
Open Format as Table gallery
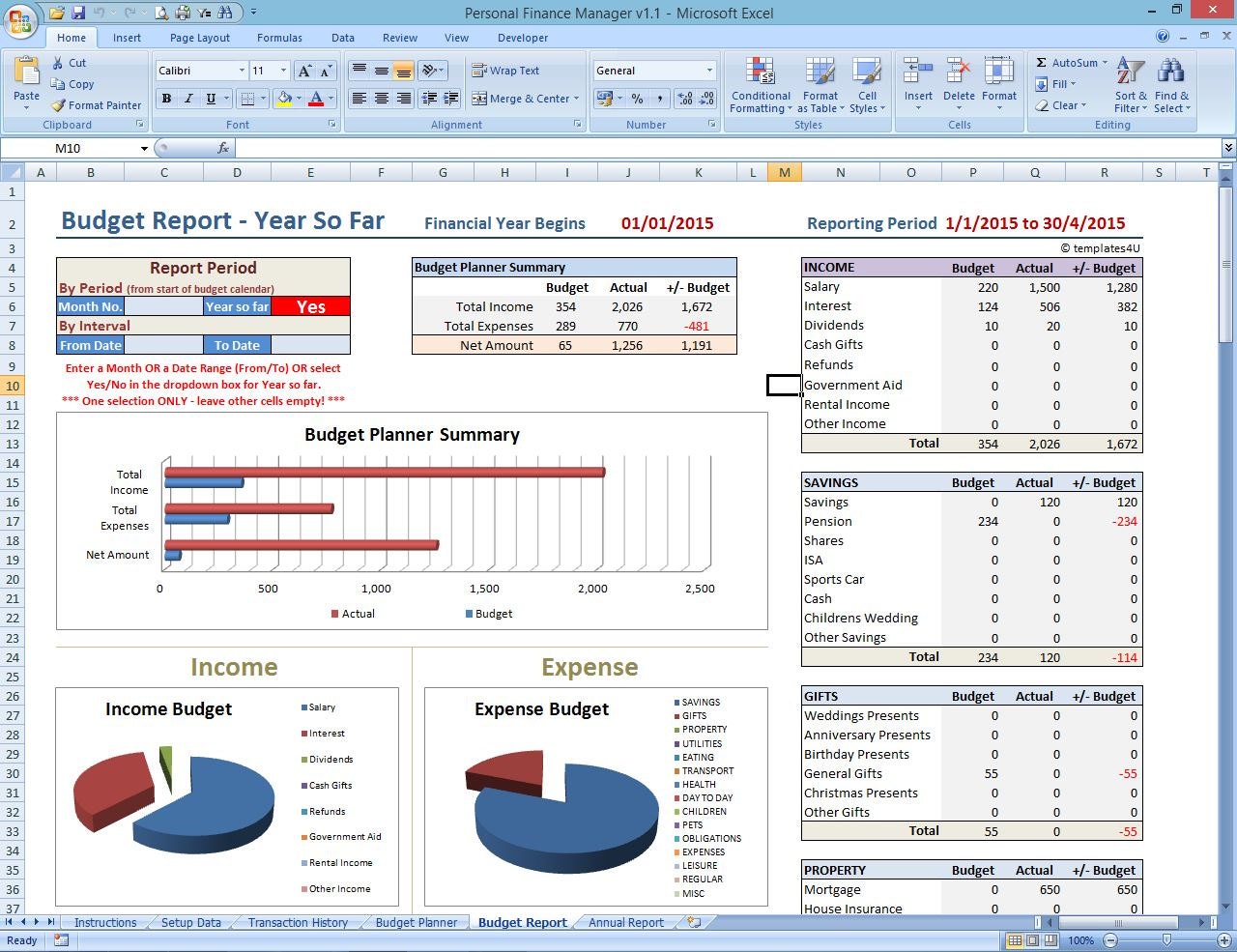820,85
